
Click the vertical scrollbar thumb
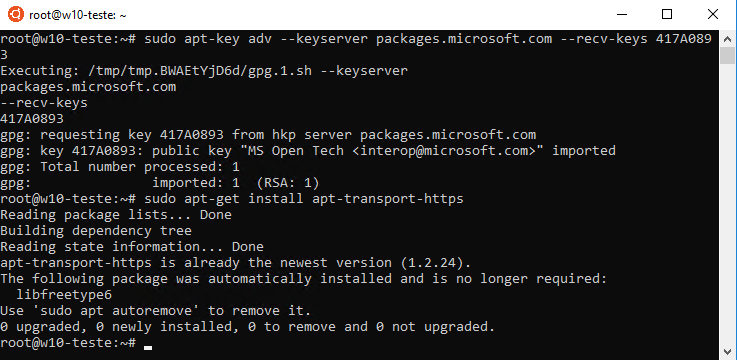[x=727, y=55]
